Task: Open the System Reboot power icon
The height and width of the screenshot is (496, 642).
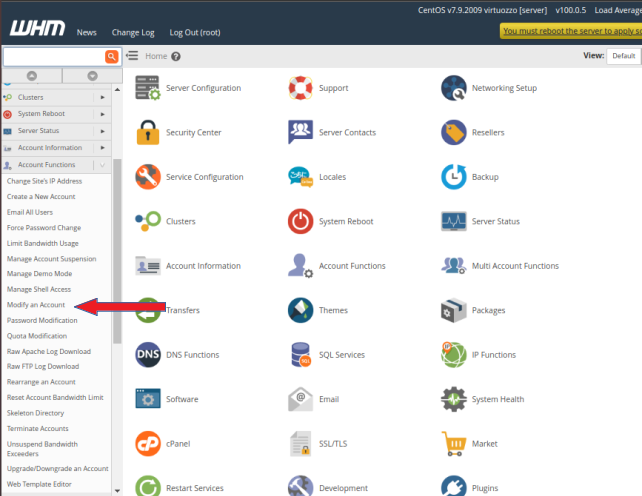Action: coord(301,221)
